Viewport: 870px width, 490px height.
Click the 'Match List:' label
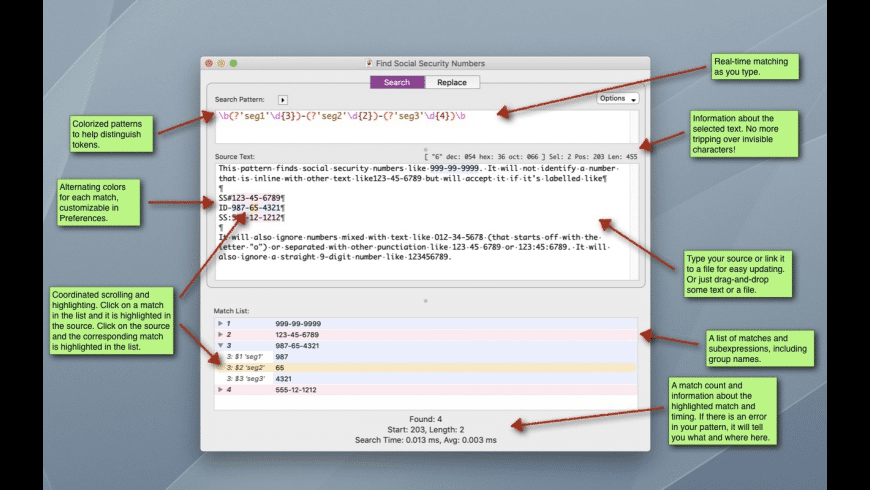tap(231, 311)
